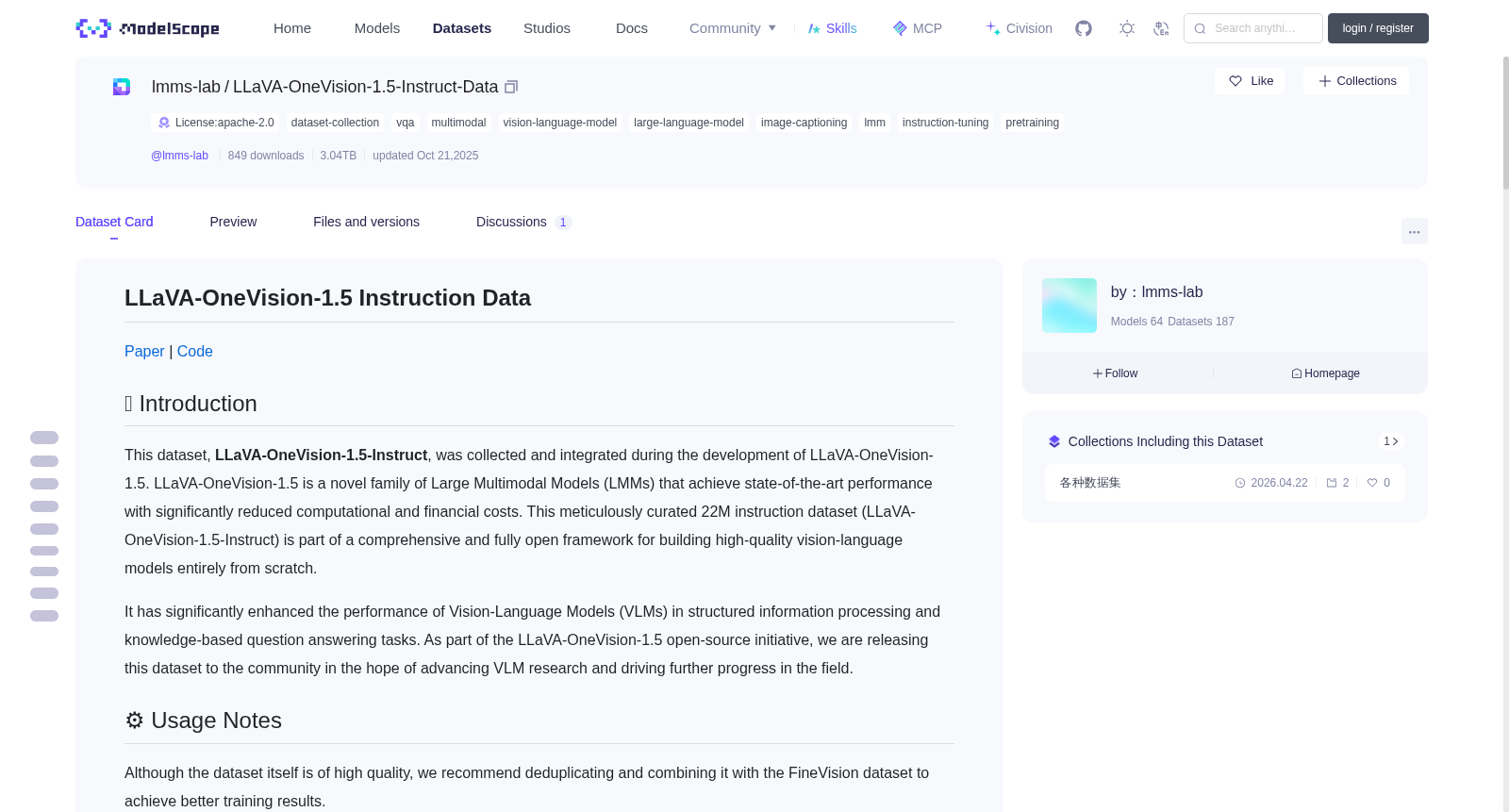Click the vision-language-model tag
Screen dimensions: 1509x812
560,123
